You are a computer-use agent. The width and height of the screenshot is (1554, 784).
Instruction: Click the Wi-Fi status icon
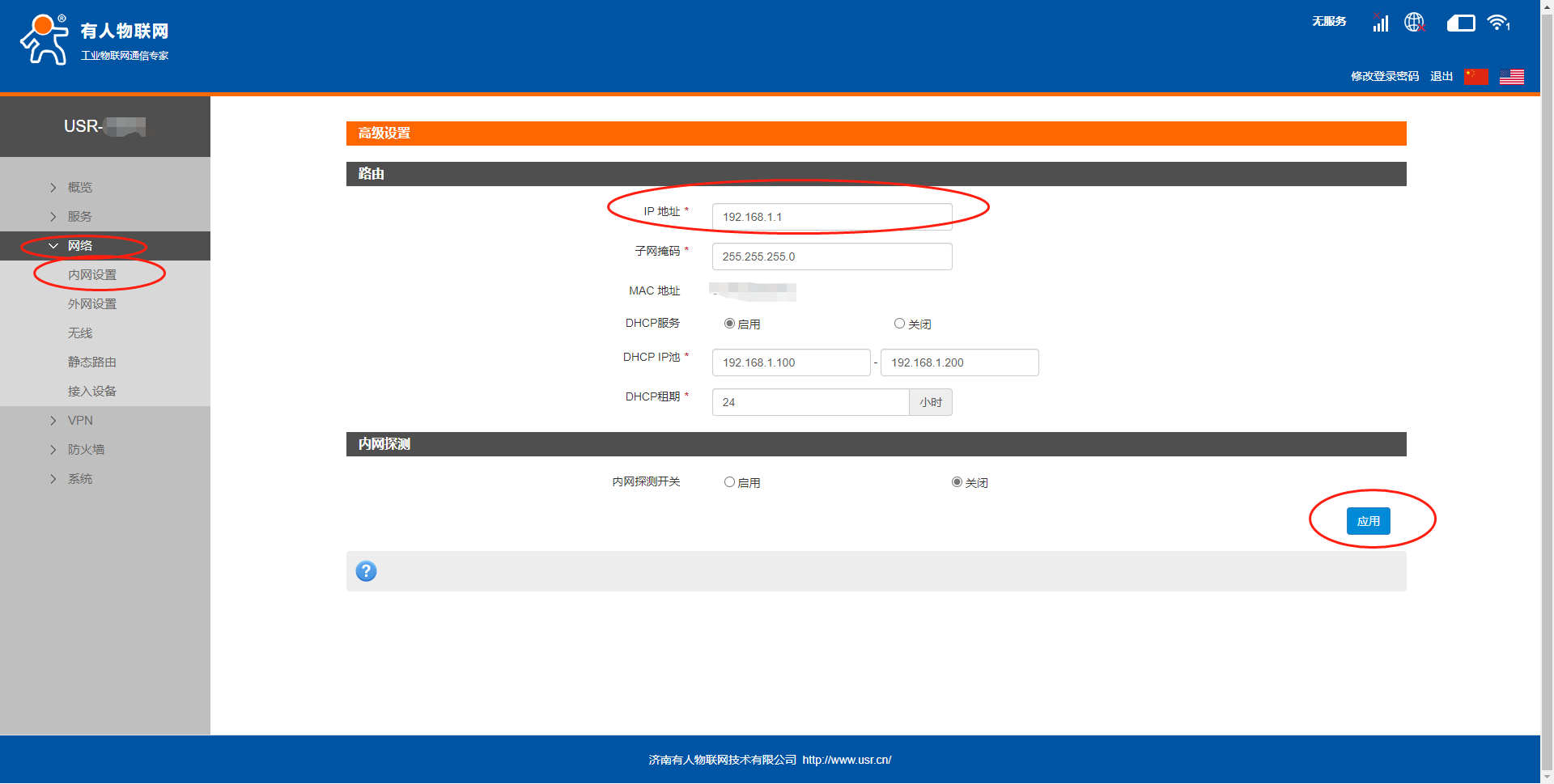coord(1498,23)
